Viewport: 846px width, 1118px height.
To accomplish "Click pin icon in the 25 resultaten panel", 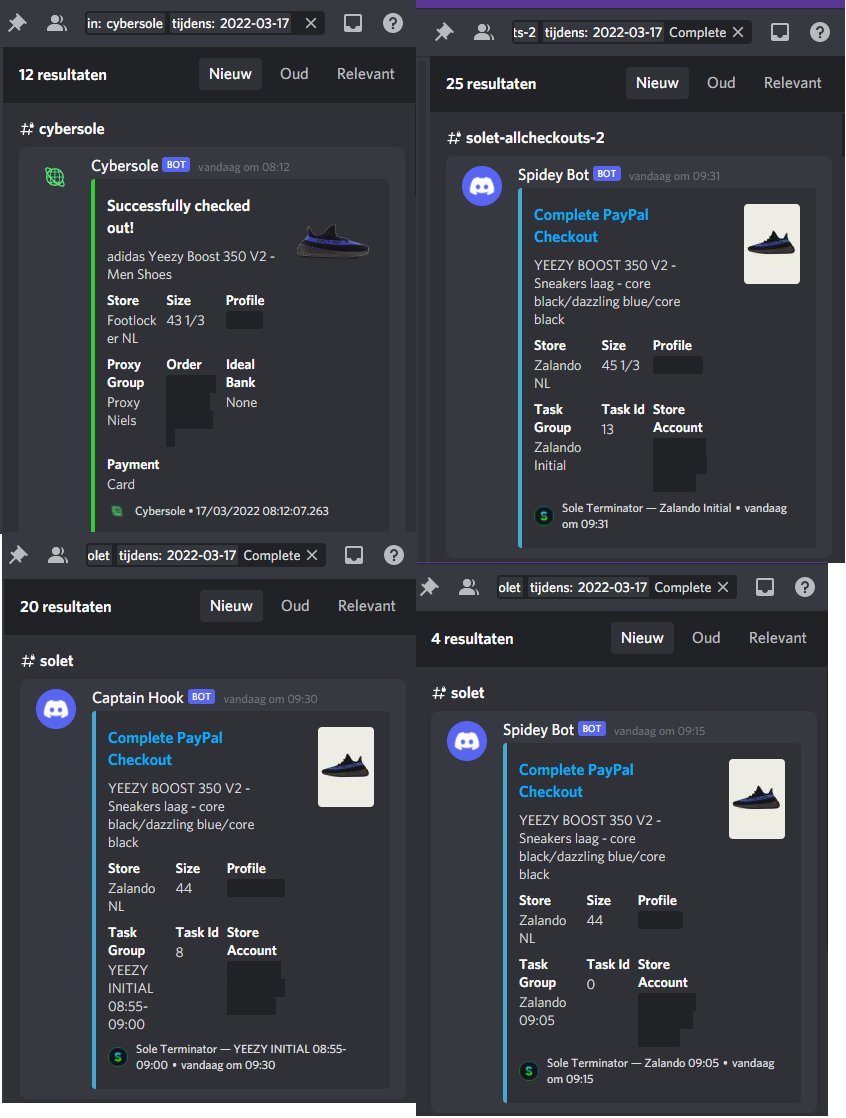I will point(444,32).
